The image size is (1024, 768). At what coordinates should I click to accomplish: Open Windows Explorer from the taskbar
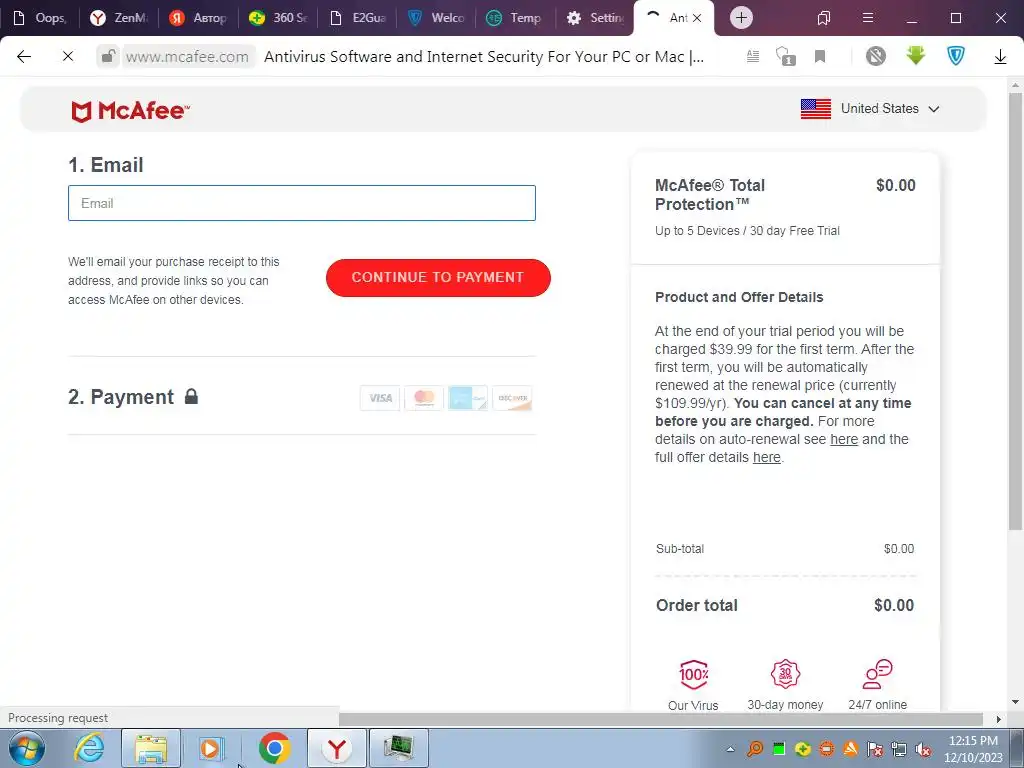(151, 748)
